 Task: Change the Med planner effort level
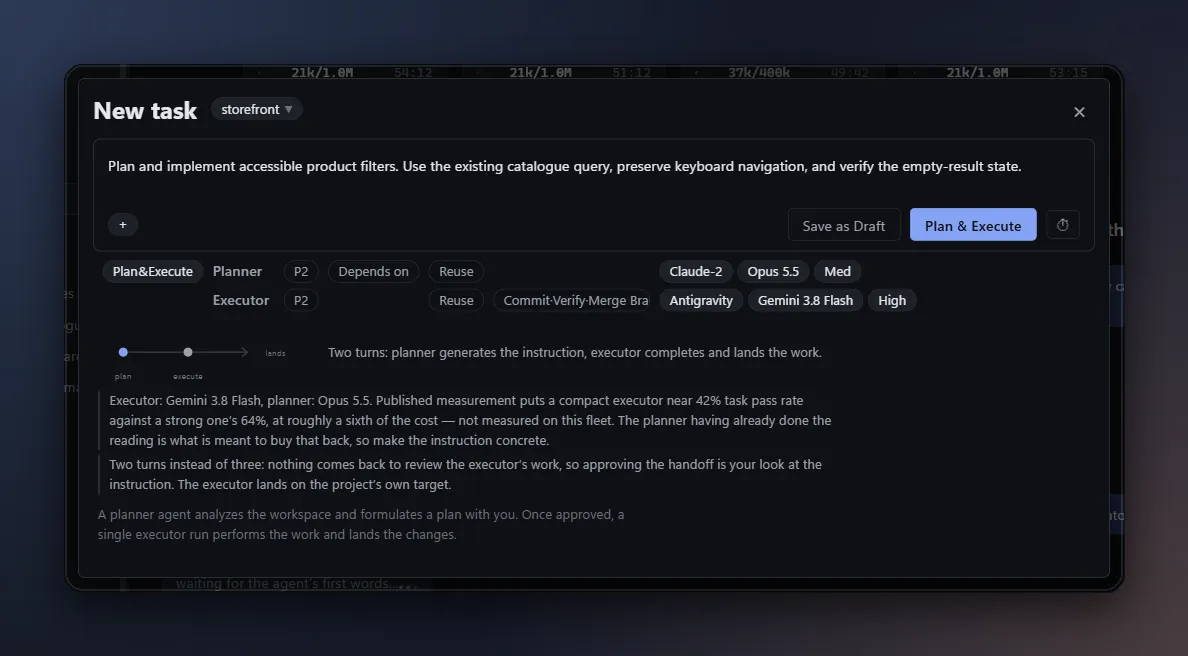click(x=837, y=272)
